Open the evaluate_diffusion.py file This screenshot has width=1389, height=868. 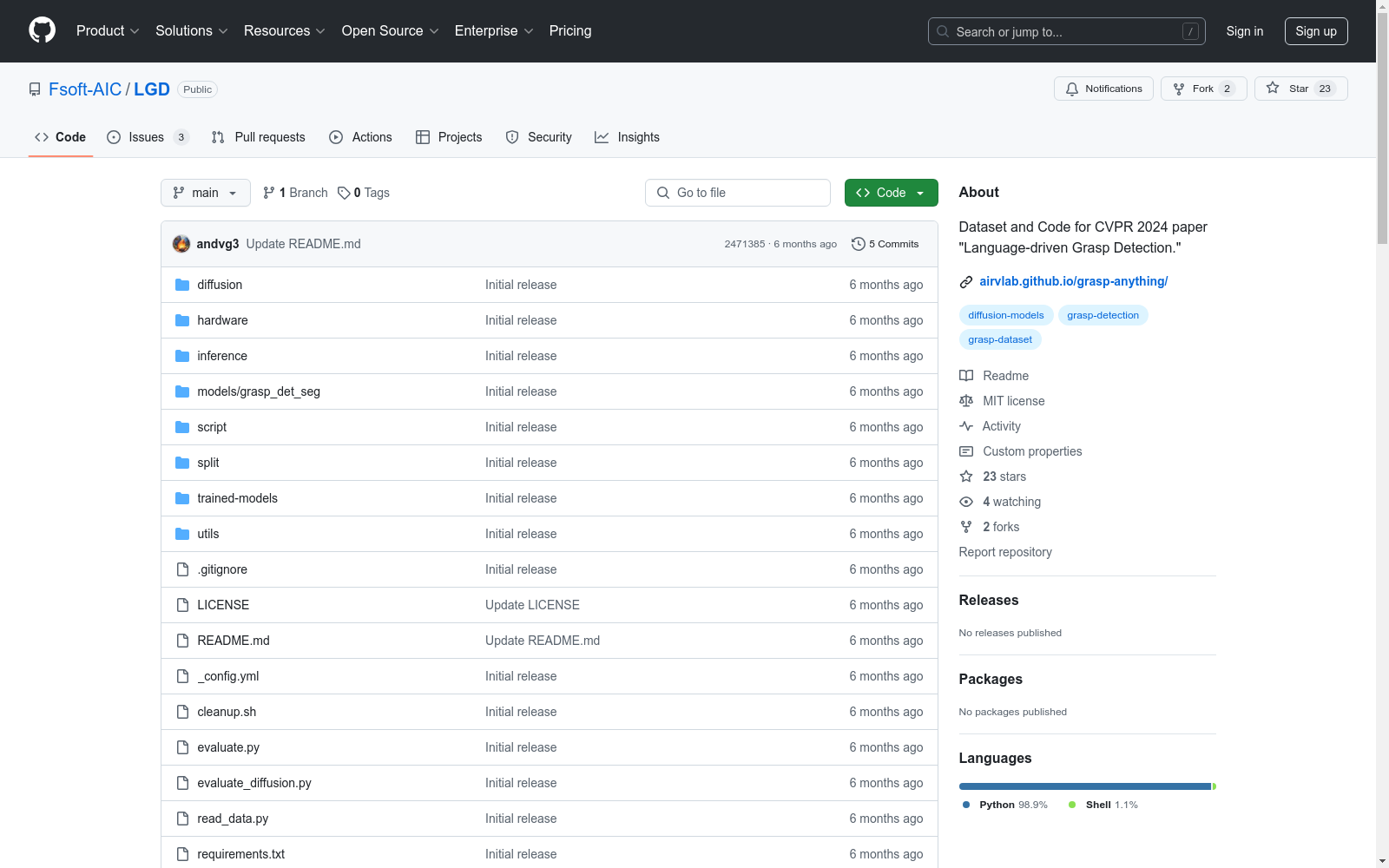pos(254,783)
